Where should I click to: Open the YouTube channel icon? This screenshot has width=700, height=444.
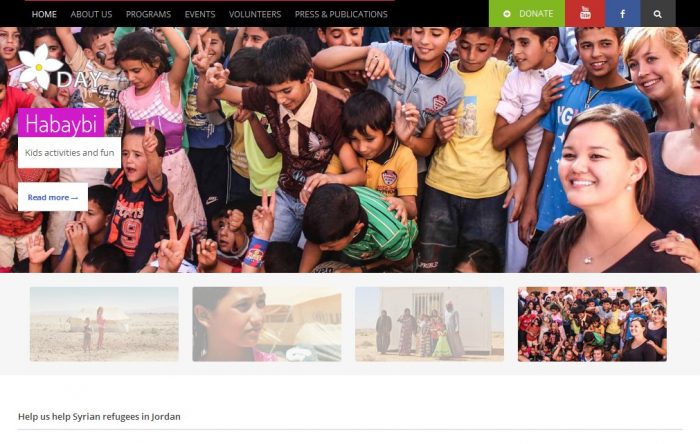(585, 13)
